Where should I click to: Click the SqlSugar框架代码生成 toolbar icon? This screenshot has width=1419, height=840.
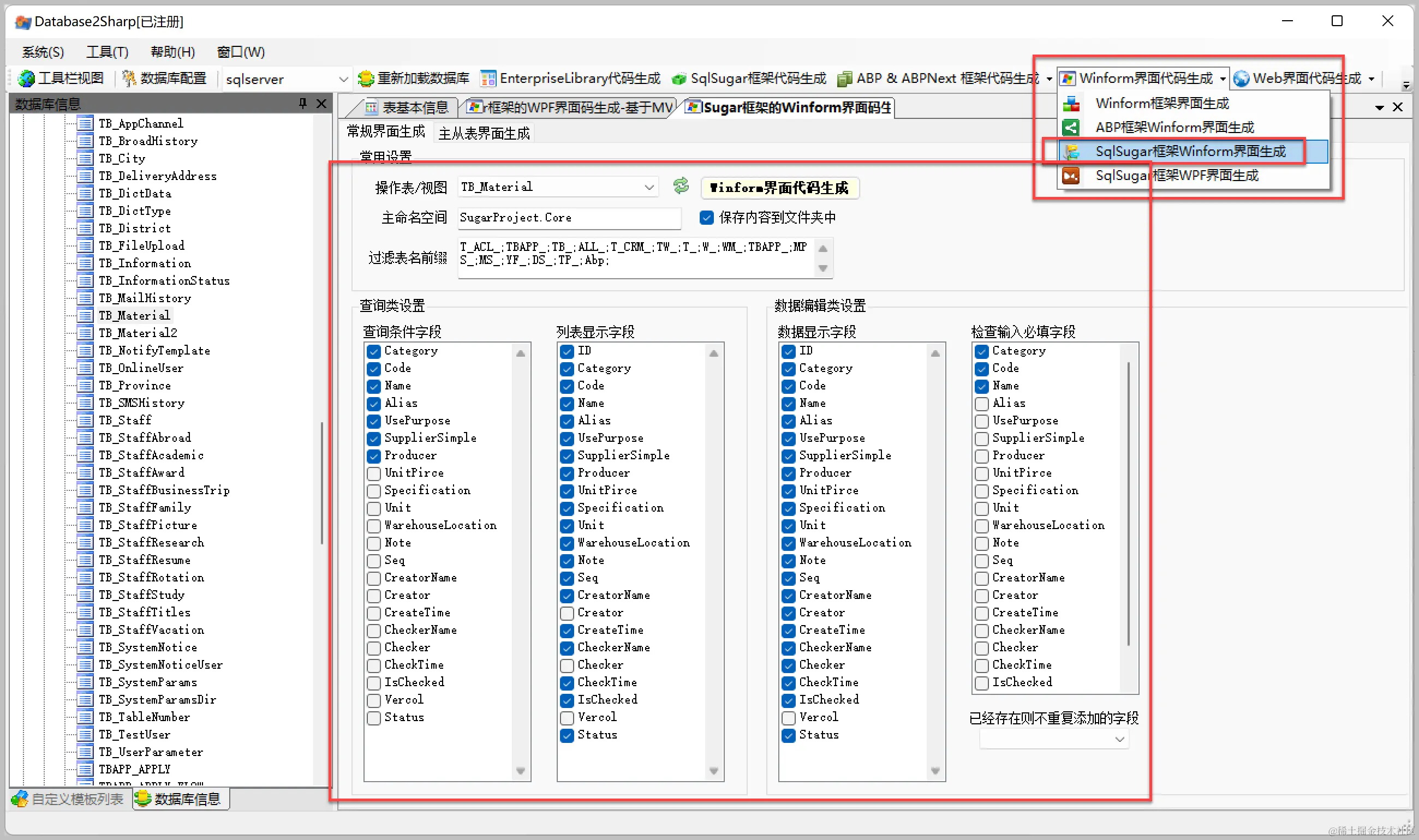[678, 79]
